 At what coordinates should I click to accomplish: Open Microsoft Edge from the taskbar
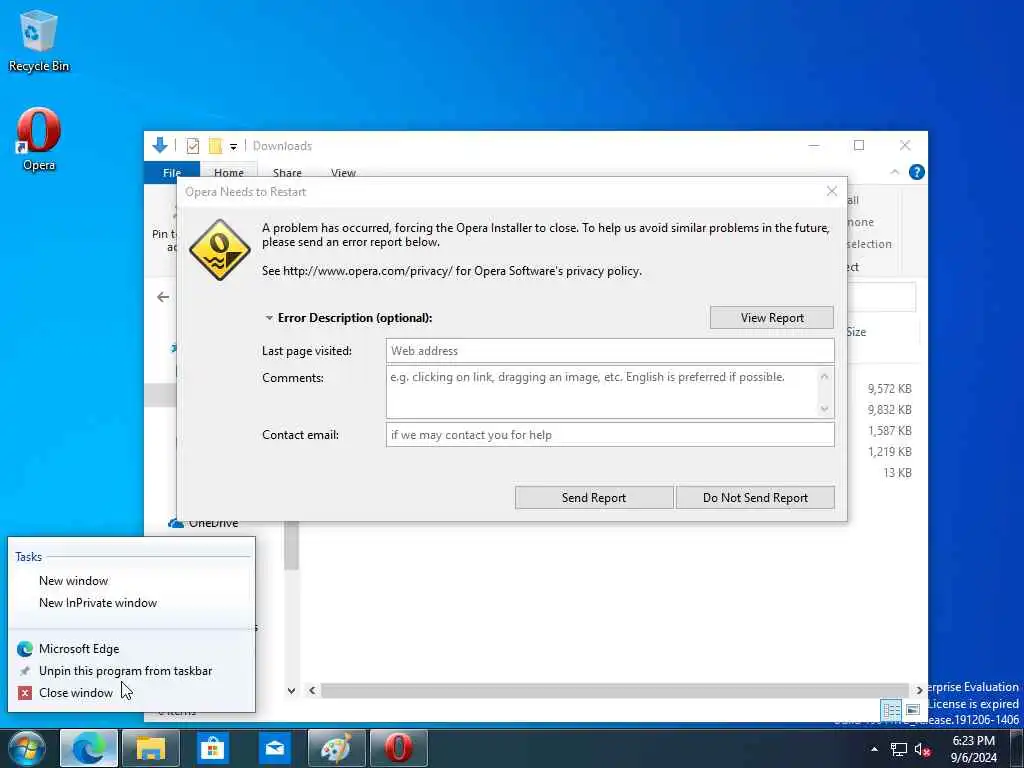coord(89,748)
